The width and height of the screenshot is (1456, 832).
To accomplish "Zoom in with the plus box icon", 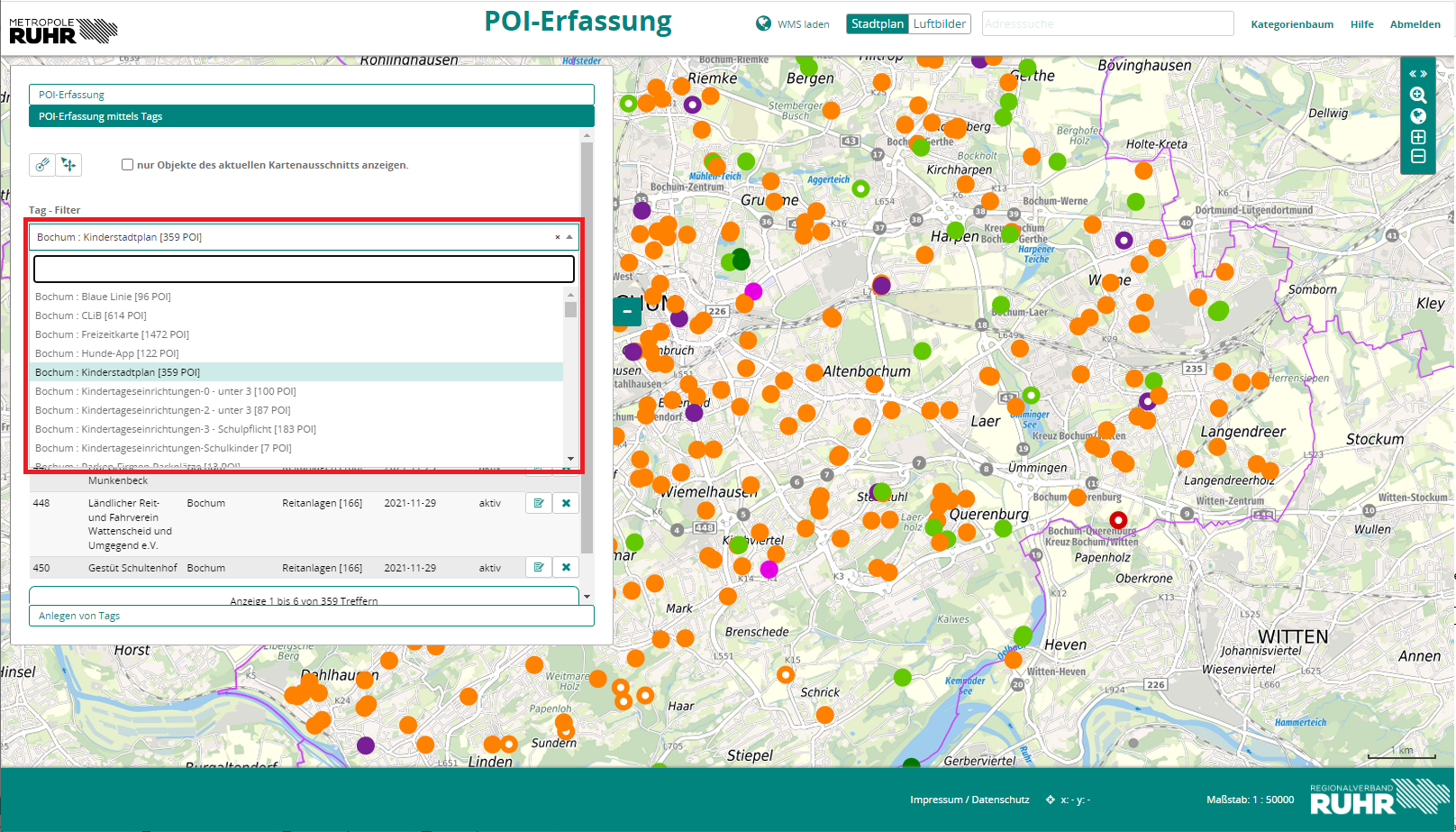I will 1418,137.
